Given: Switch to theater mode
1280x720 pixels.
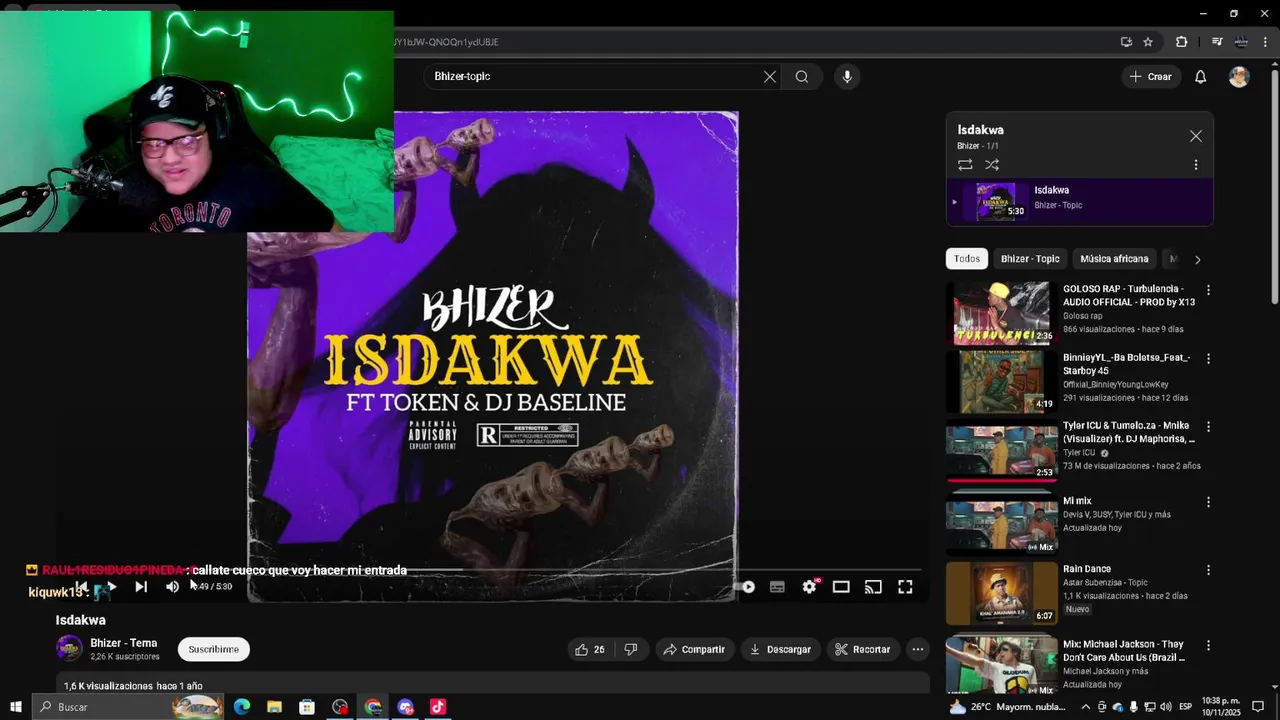Looking at the screenshot, I should click(x=841, y=587).
